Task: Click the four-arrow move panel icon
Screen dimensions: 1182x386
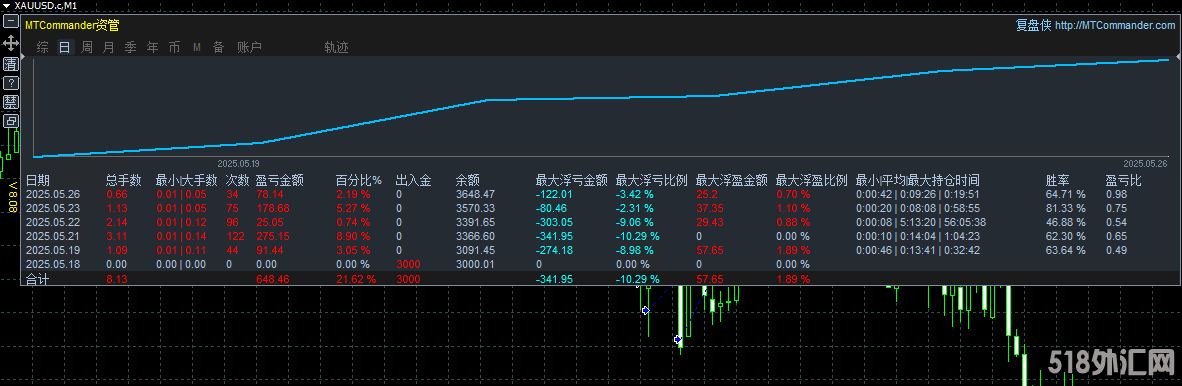Action: click(11, 42)
